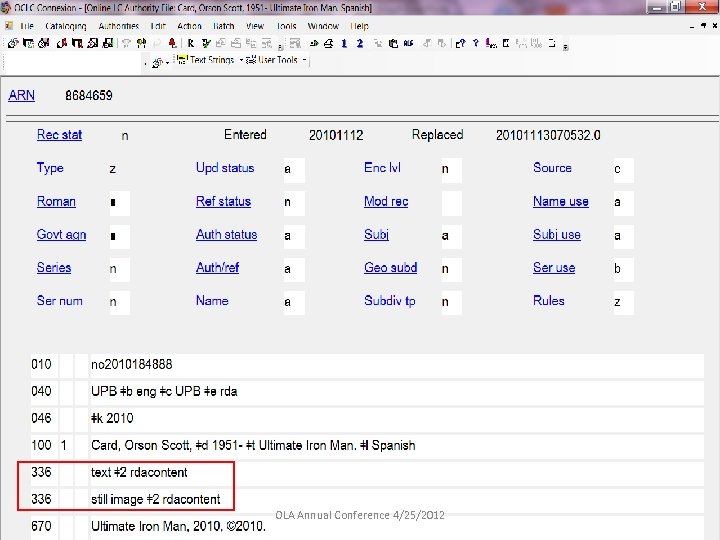Click the yellow Text Strings icon
Image resolution: width=720 pixels, height=540 pixels.
pyautogui.click(x=182, y=60)
